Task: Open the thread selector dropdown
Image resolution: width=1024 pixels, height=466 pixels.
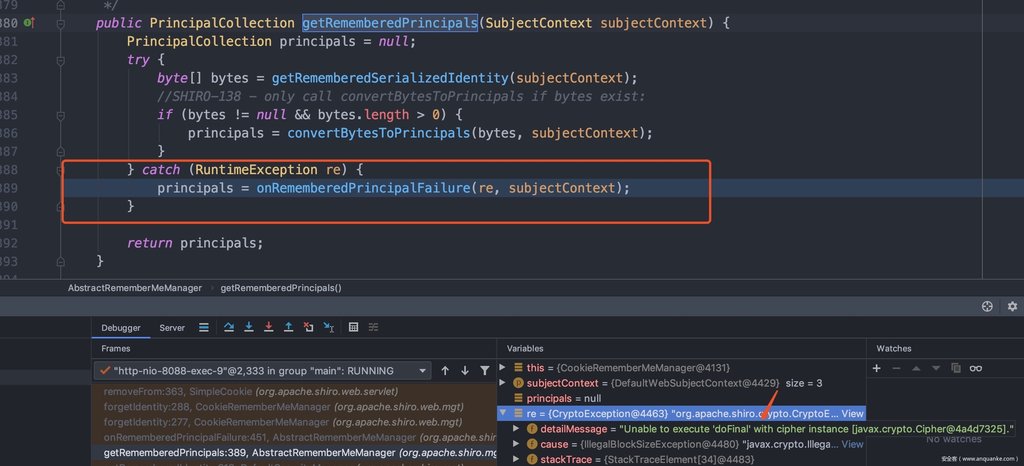Action: coord(263,371)
